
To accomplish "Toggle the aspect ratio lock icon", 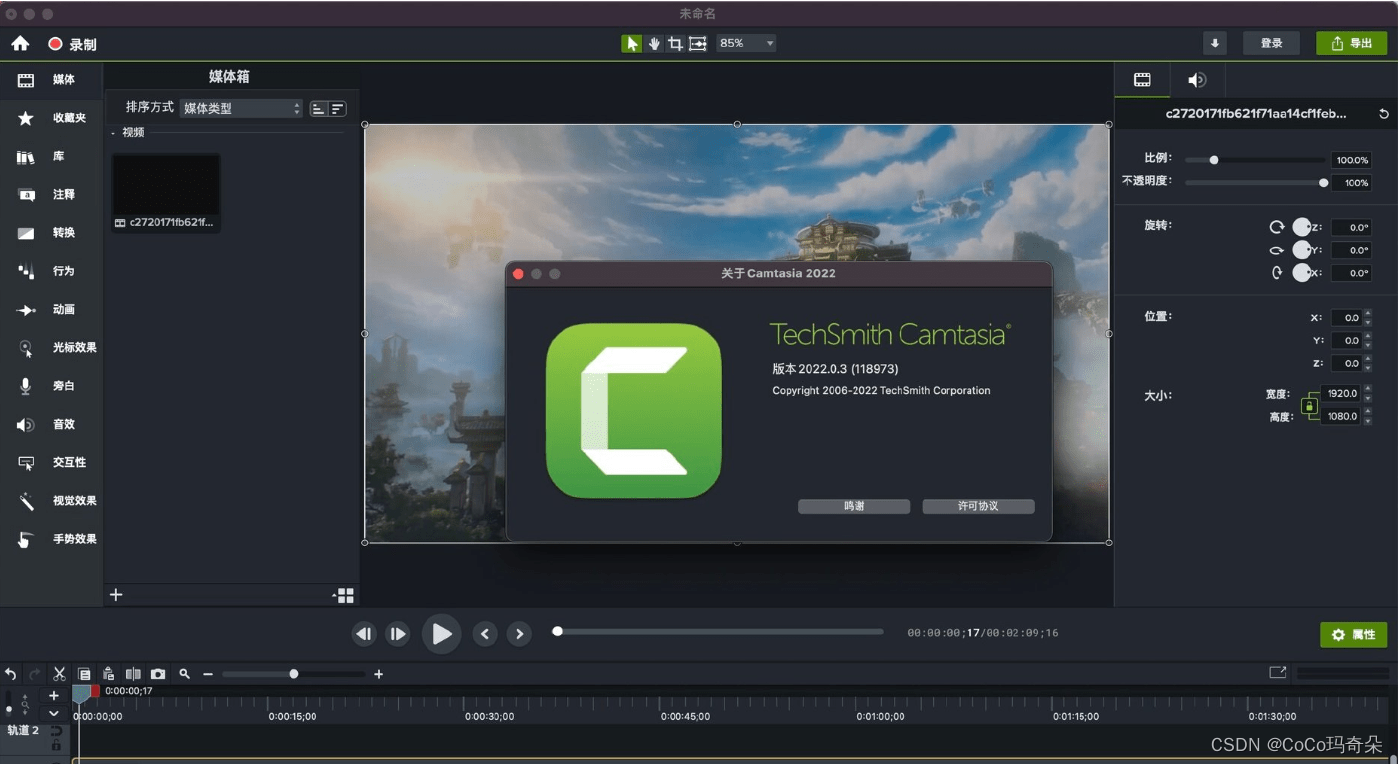I will coord(1309,406).
